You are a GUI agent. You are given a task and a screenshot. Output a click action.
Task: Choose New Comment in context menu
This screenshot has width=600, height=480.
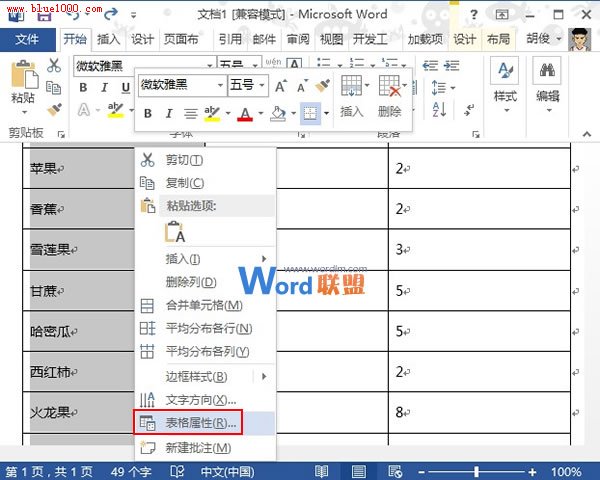[x=206, y=447]
